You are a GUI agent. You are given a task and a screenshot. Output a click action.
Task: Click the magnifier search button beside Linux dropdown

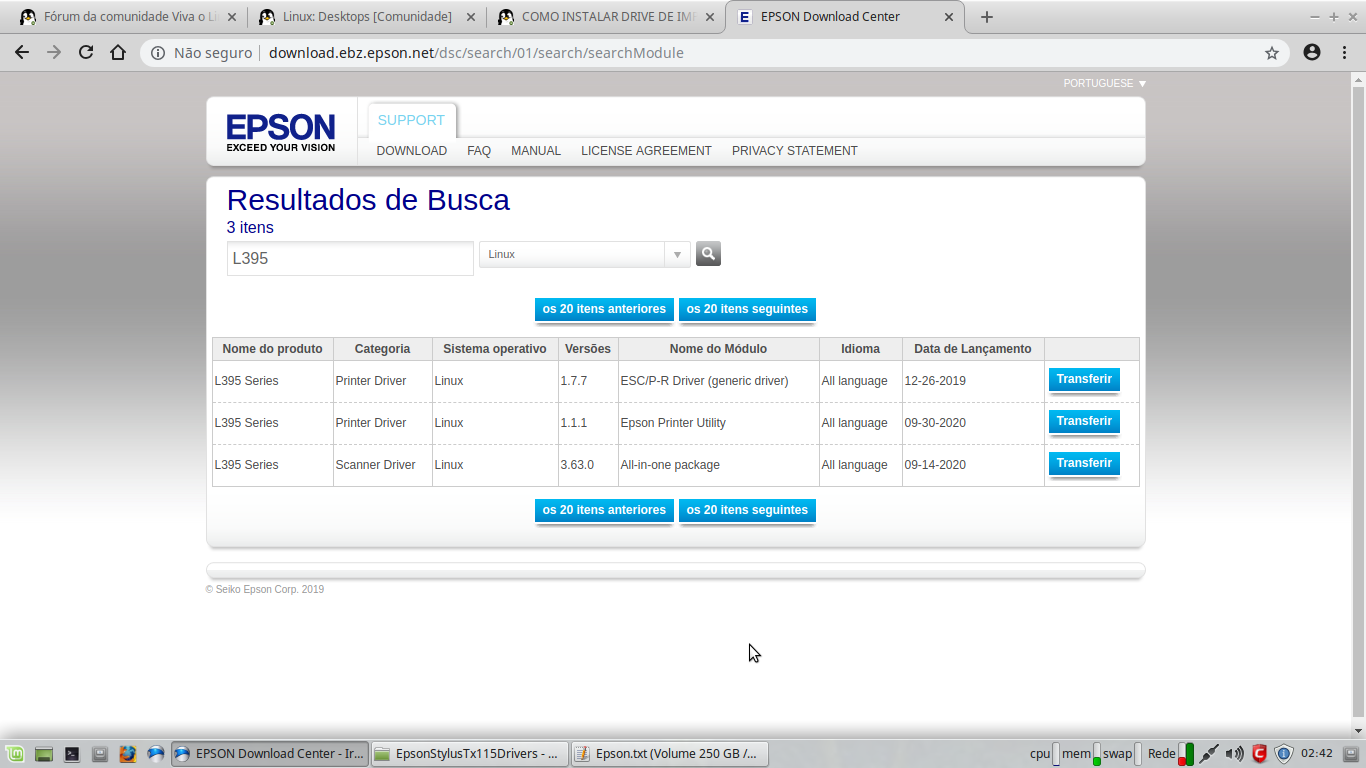[x=708, y=254]
